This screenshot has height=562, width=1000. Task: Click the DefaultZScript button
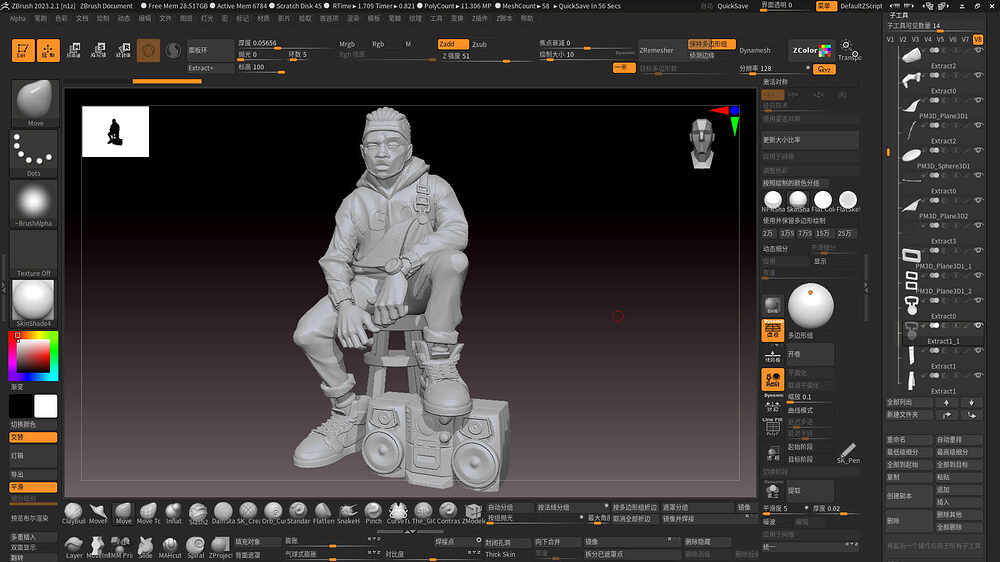point(861,6)
